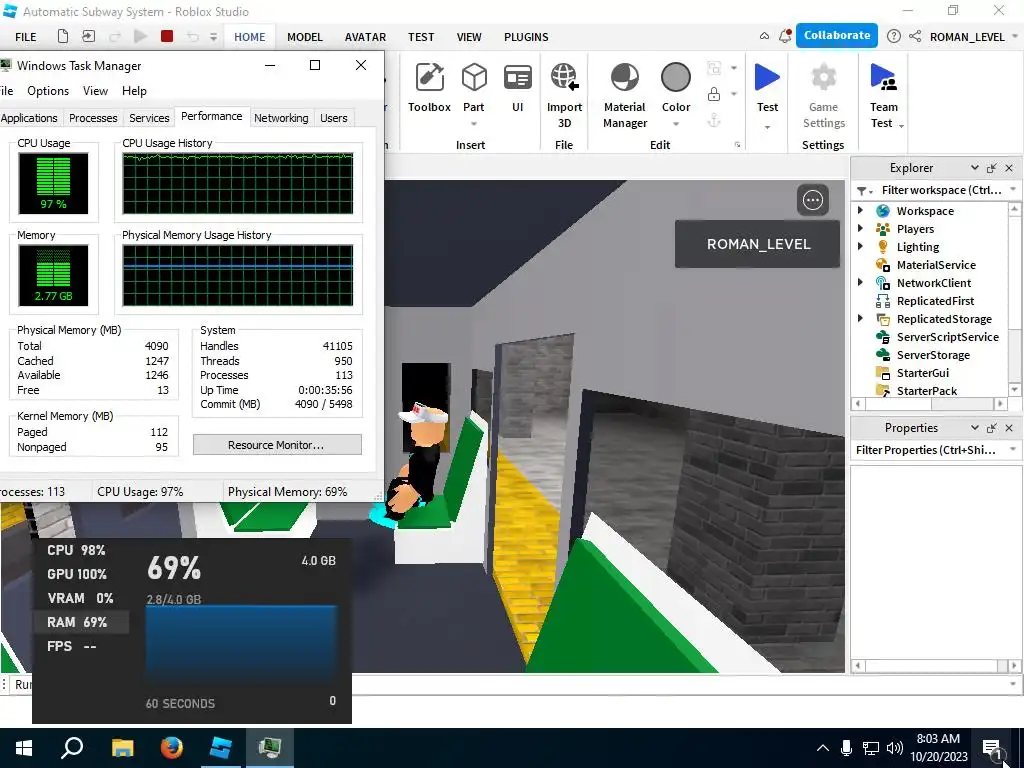Click the anchor icon in Edit group
The height and width of the screenshot is (768, 1024).
coord(714,120)
